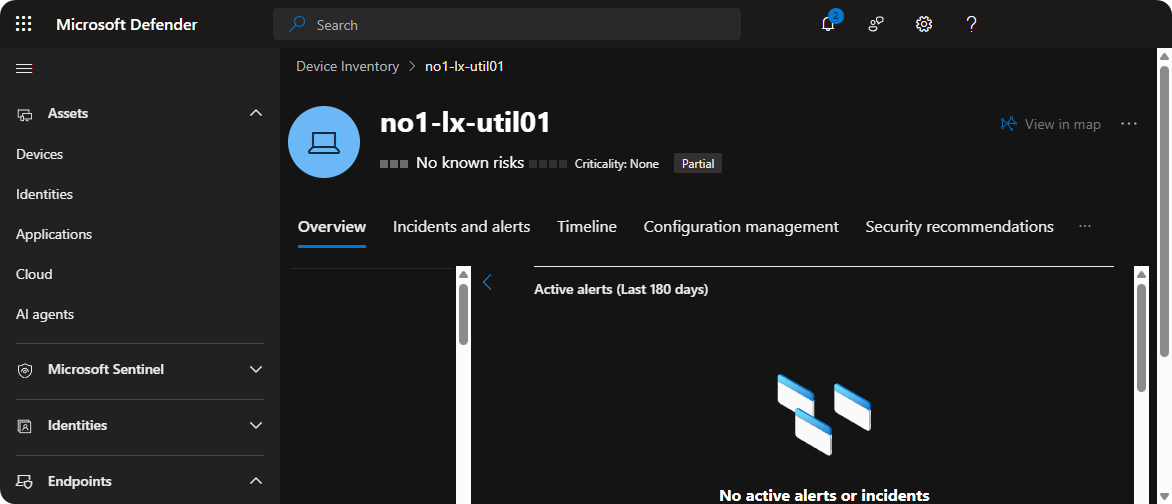The width and height of the screenshot is (1172, 504).
Task: Expand the Identities nav group chevron
Action: click(255, 426)
